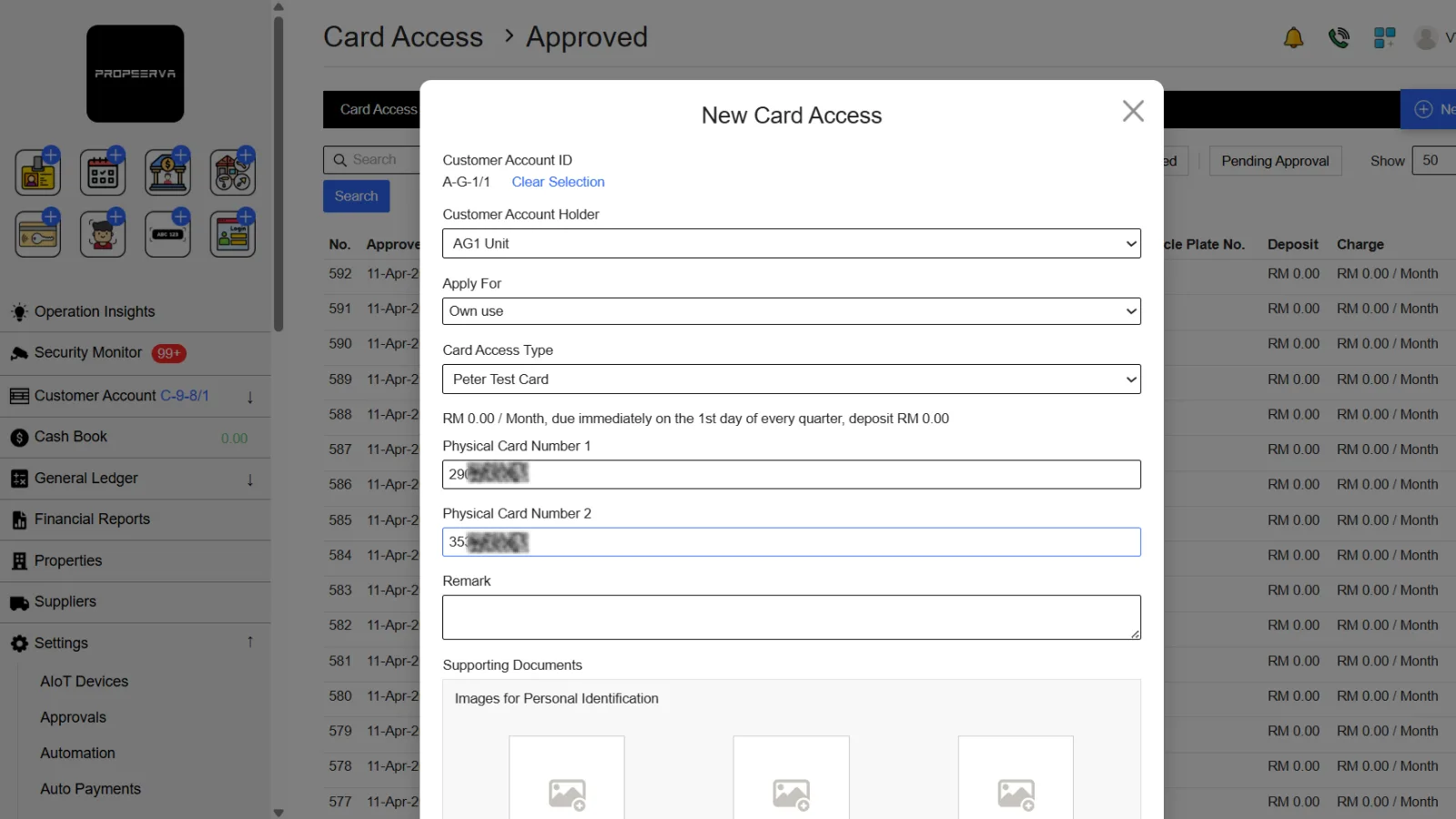Click the Suppliers truck icon
The height and width of the screenshot is (819, 1456).
tap(19, 602)
